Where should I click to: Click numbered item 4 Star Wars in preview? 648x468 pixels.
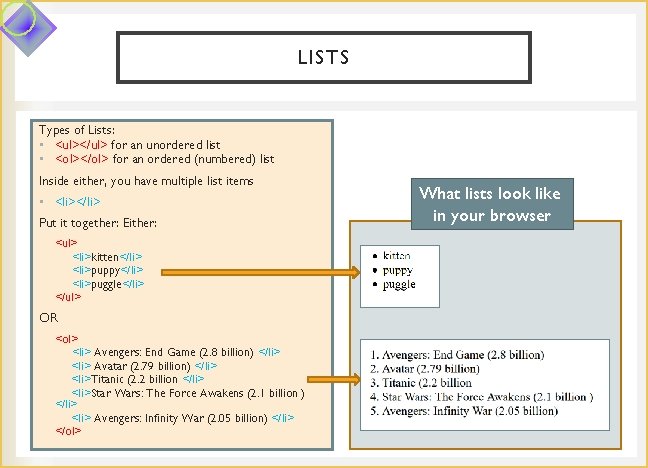pos(482,397)
